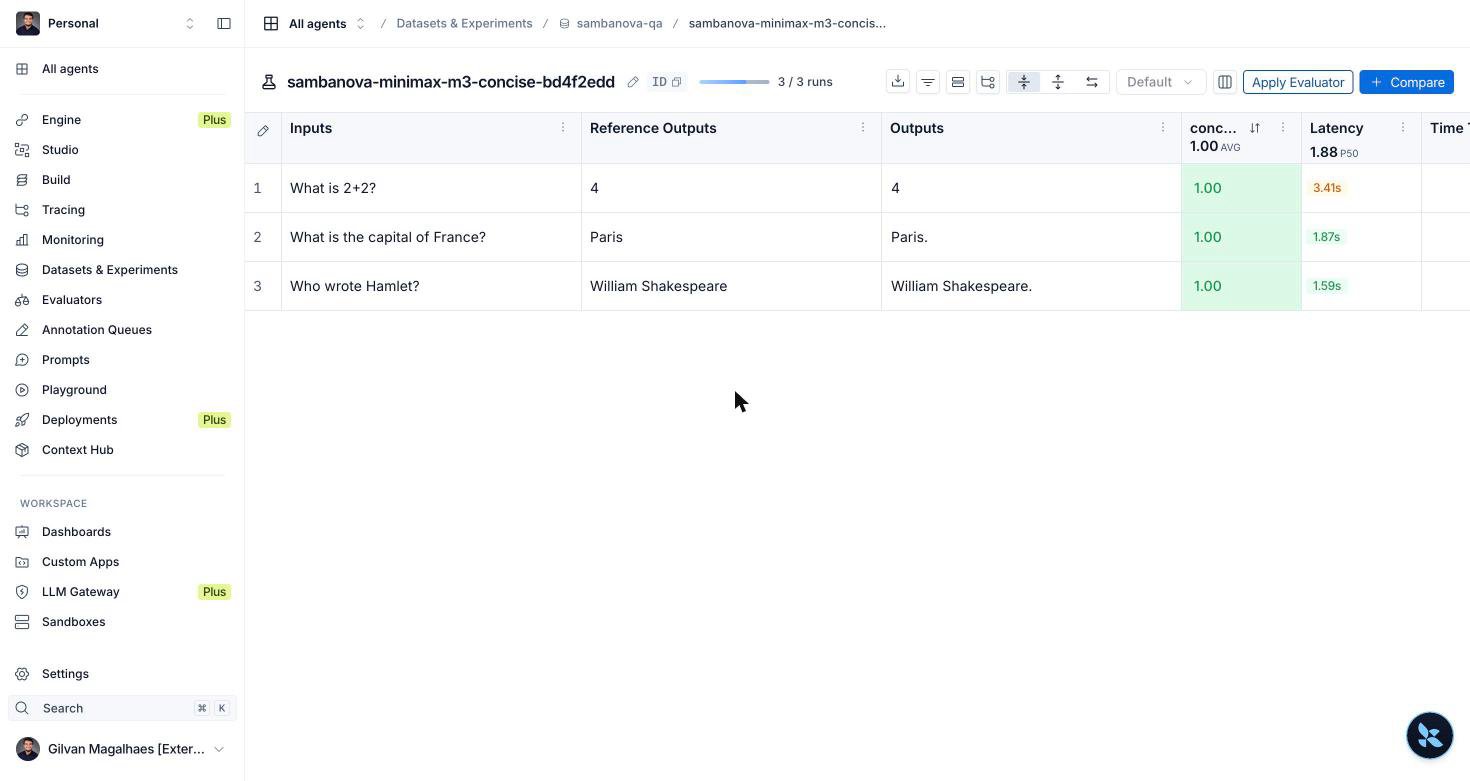1470x781 pixels.
Task: Open Reference Outputs column options menu
Action: (863, 127)
